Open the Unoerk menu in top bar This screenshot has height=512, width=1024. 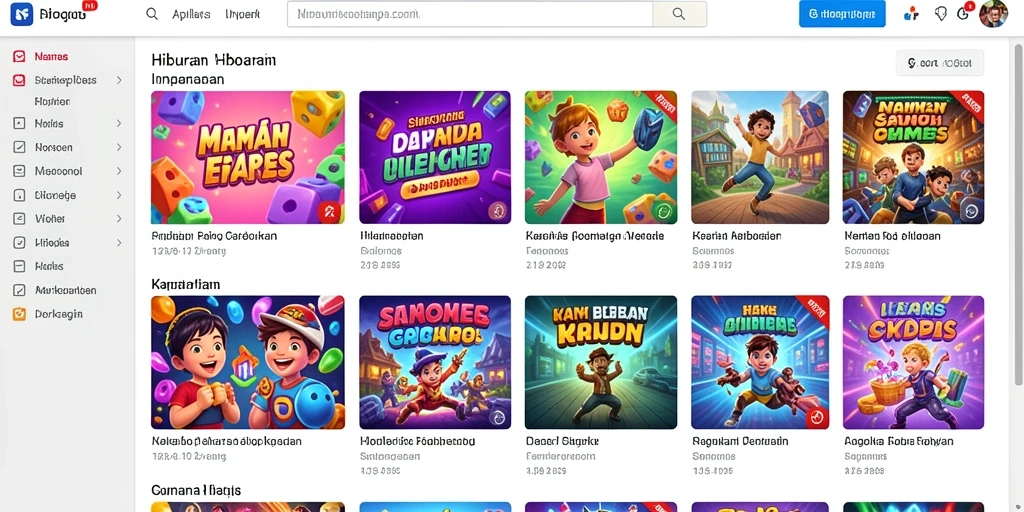(242, 14)
